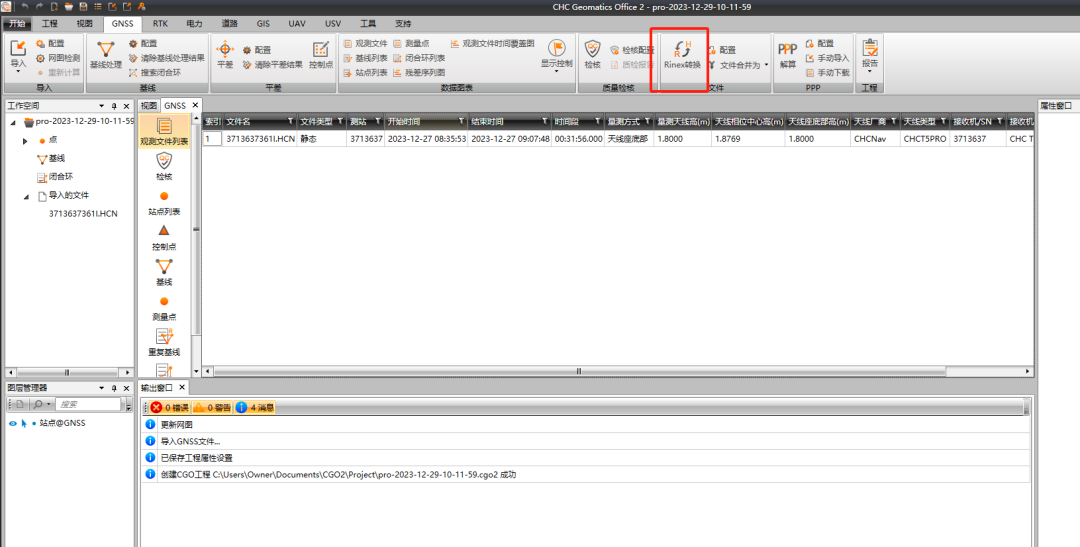Select 3713637361I.HCN in the workspace tree
This screenshot has width=1080, height=547.
tap(83, 214)
